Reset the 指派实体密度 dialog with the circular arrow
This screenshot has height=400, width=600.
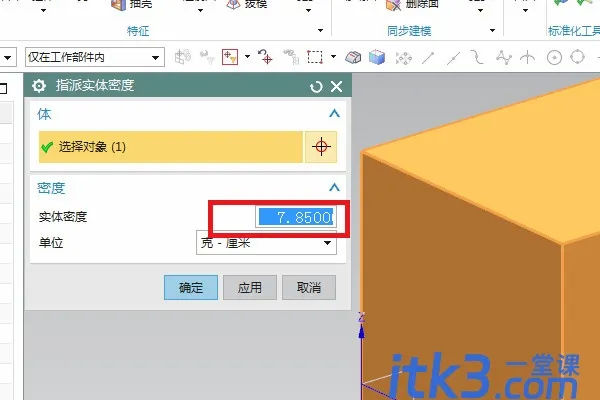(316, 87)
